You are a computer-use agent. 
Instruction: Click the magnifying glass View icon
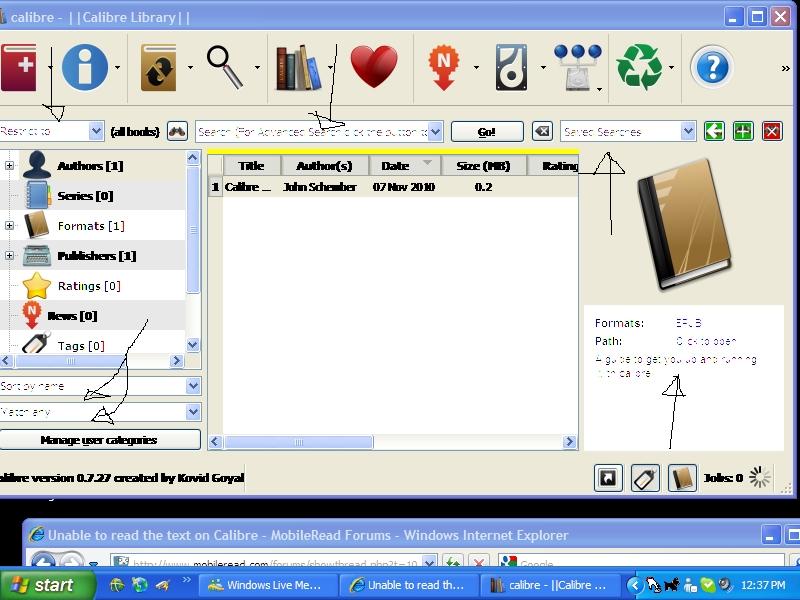[x=224, y=67]
